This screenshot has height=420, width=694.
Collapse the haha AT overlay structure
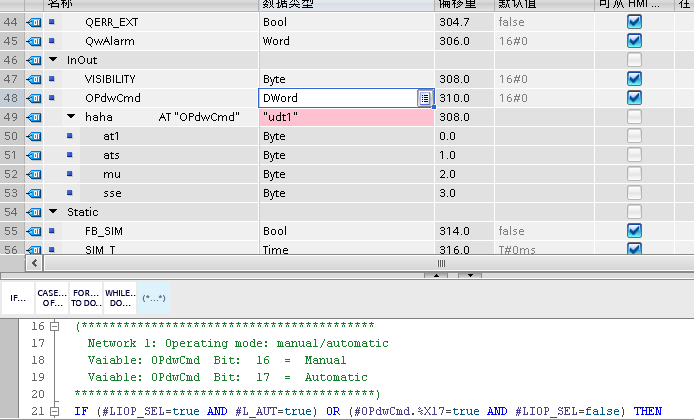click(x=71, y=116)
